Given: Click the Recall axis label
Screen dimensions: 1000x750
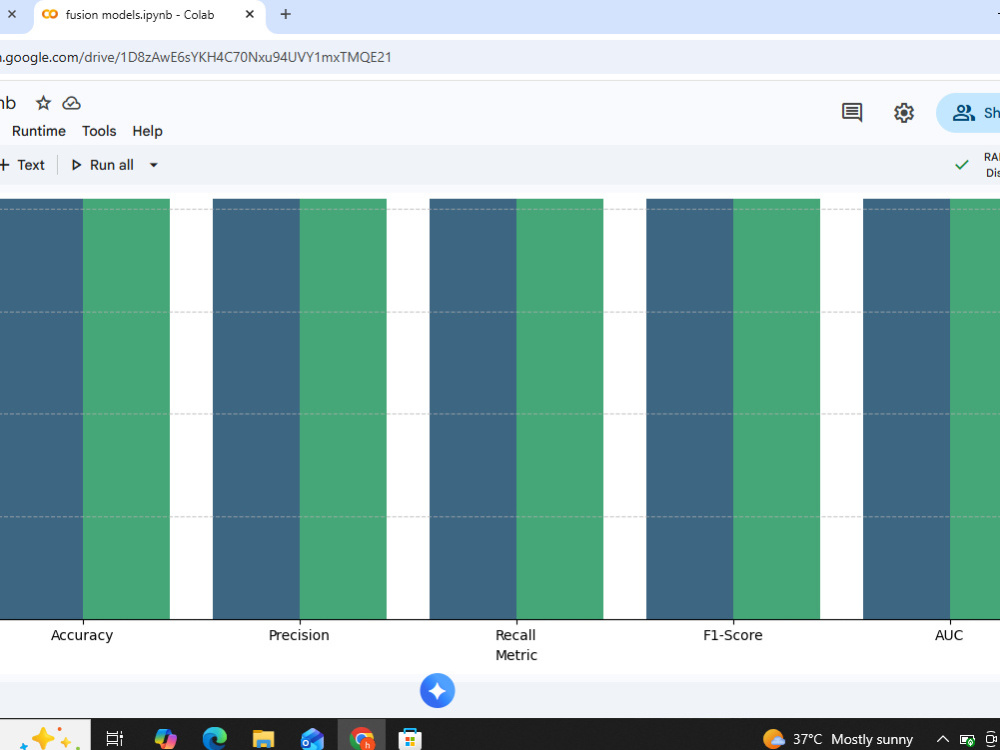Looking at the screenshot, I should pos(515,635).
